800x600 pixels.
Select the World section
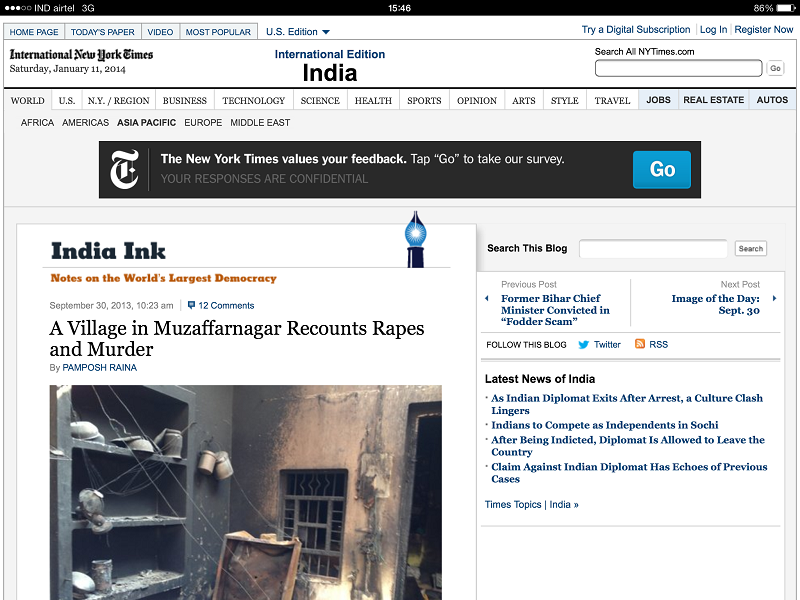[x=28, y=101]
